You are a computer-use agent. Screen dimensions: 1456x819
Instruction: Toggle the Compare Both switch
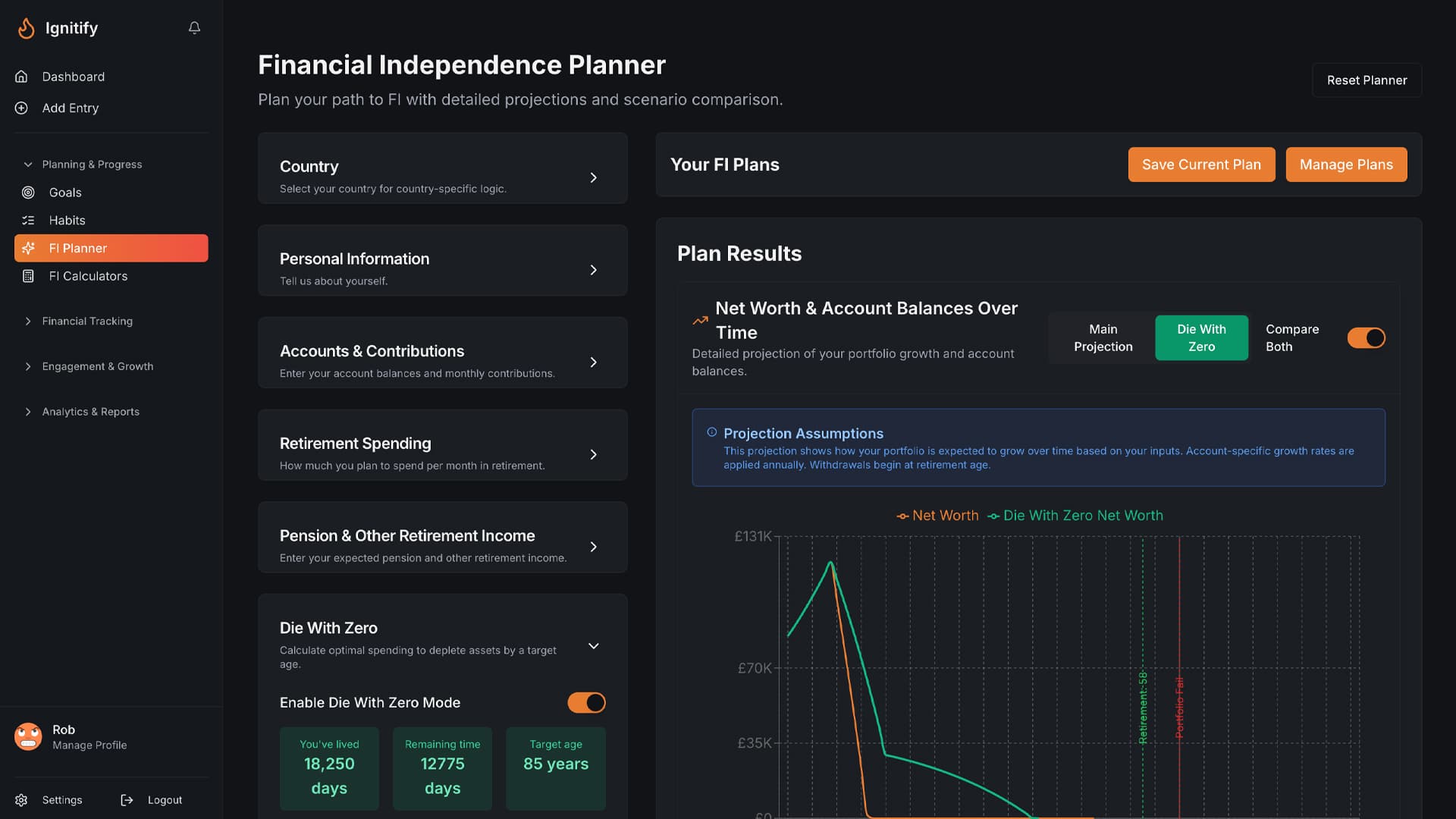tap(1366, 337)
